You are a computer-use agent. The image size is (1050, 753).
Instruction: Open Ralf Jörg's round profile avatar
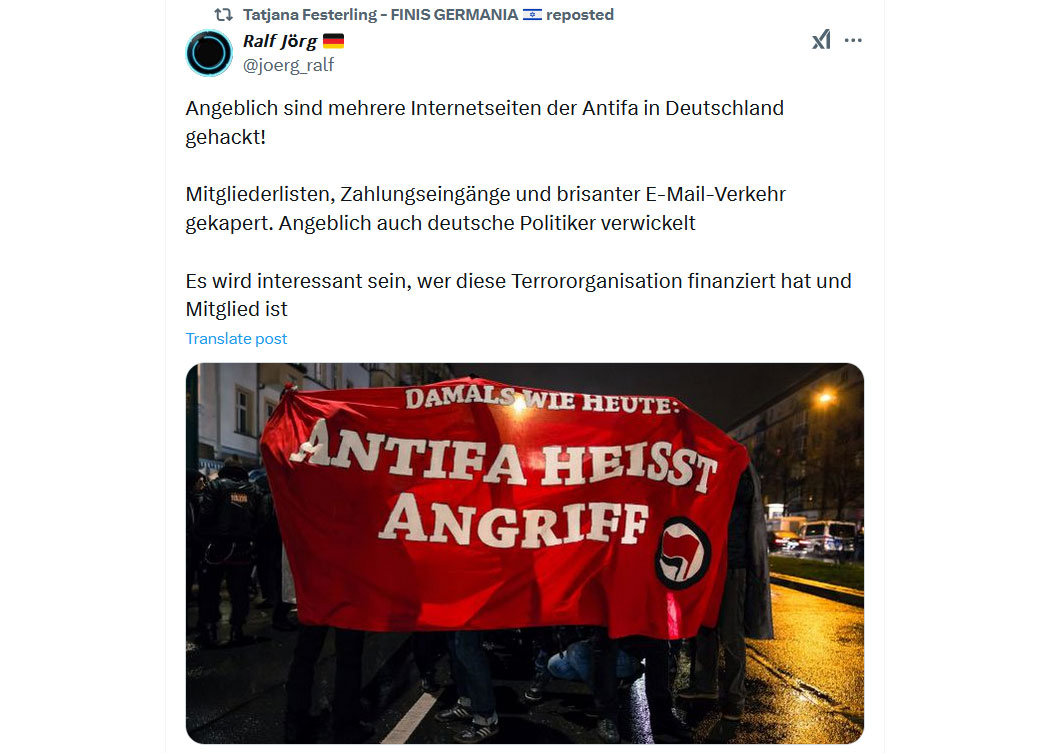coord(209,53)
